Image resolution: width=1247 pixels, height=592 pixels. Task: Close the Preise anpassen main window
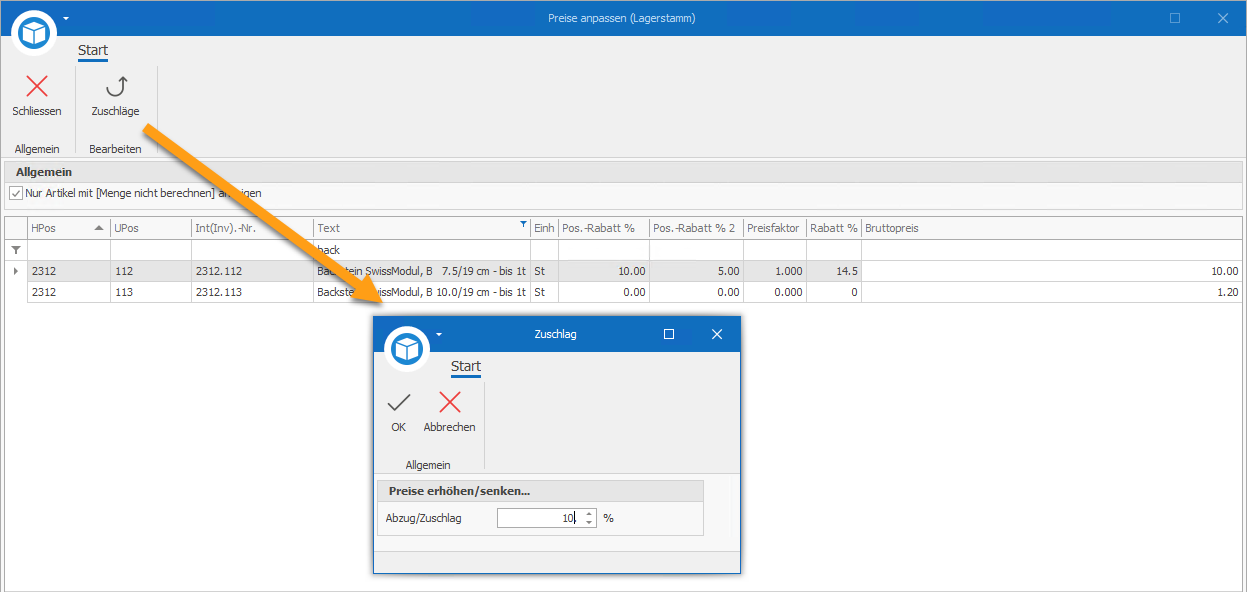tap(1222, 18)
